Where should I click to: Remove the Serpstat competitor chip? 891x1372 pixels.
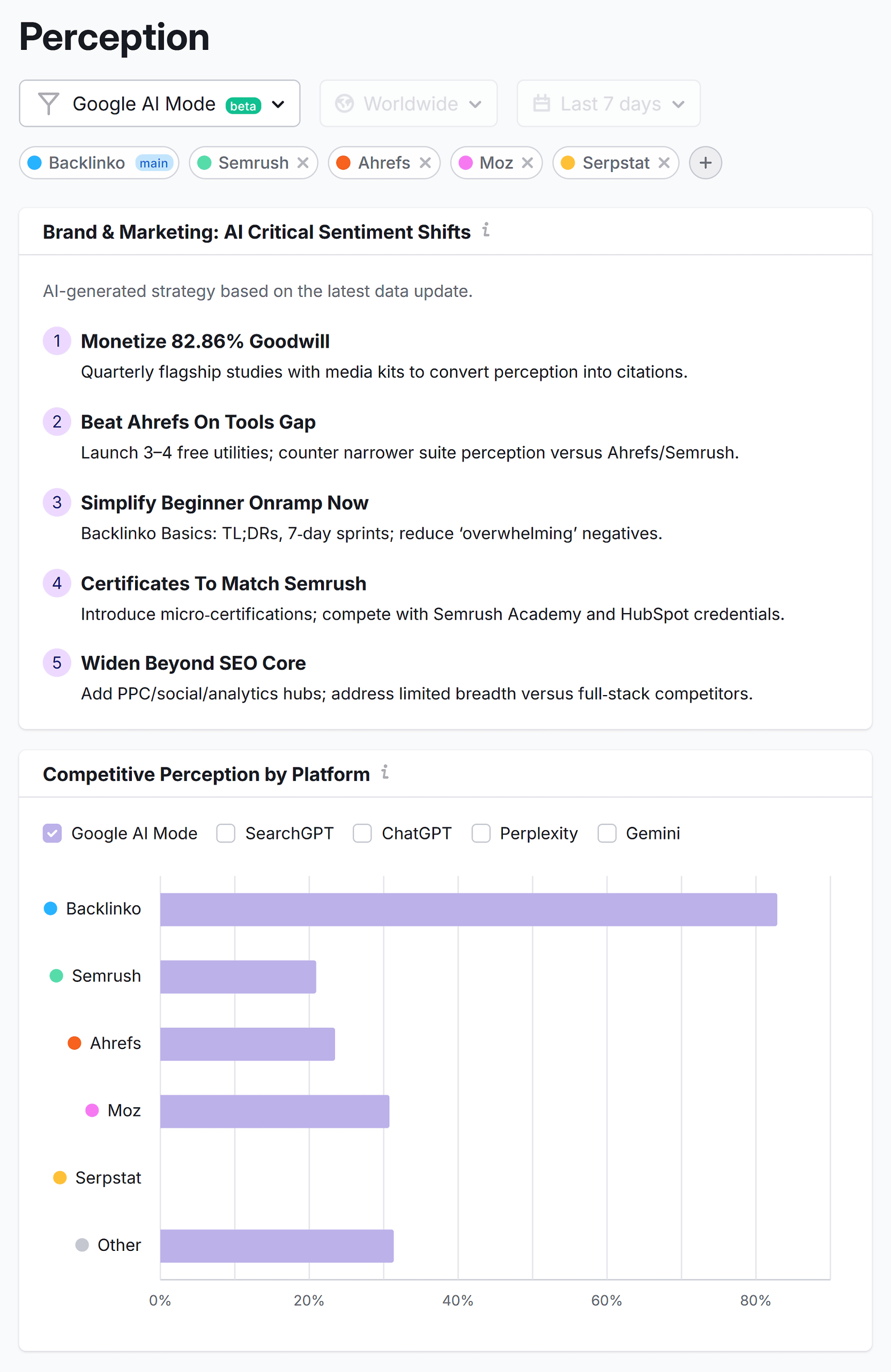pos(664,162)
